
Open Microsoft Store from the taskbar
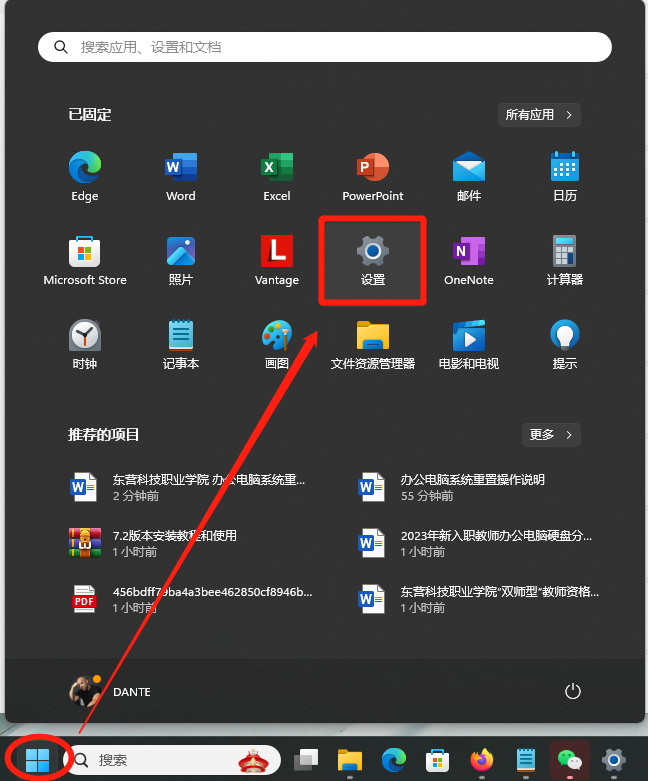pos(437,760)
